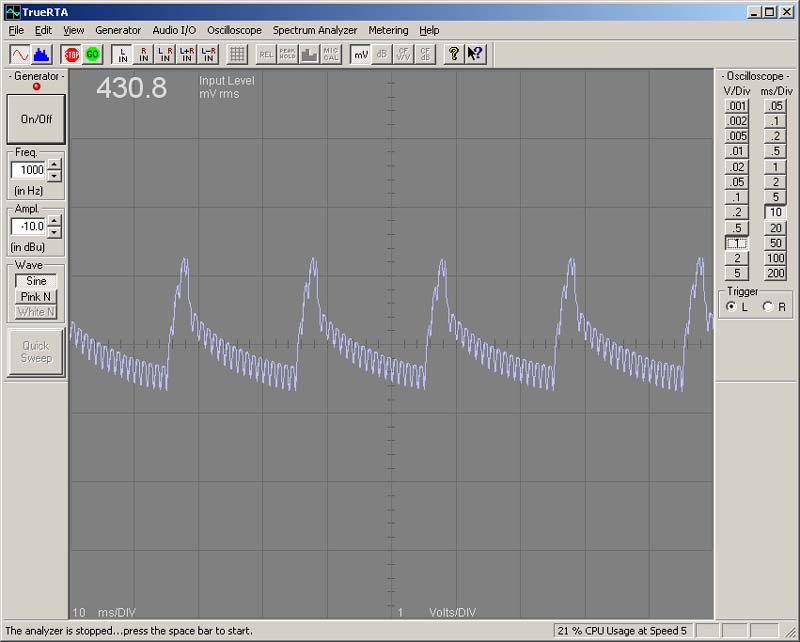The width and height of the screenshot is (800, 642).
Task: Select L+R IN summed input button
Action: [187, 54]
